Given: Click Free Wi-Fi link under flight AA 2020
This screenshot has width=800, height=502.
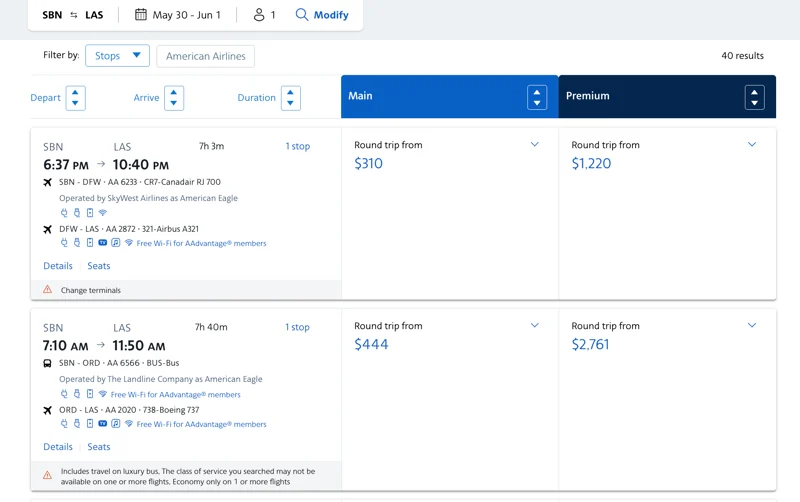Looking at the screenshot, I should coord(202,424).
